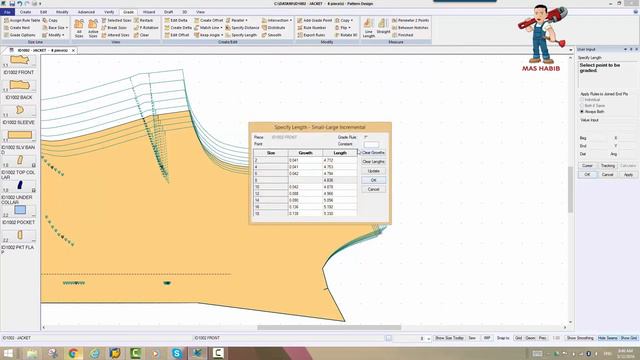Toggle Snap to Geom option
This screenshot has height=360, width=640.
pos(530,338)
